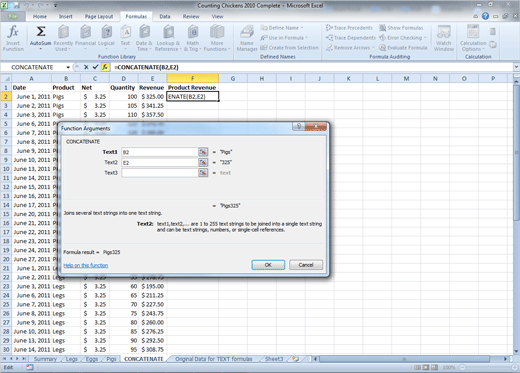The height and width of the screenshot is (373, 520).
Task: Open Date & Time functions icon
Action: coord(144,33)
